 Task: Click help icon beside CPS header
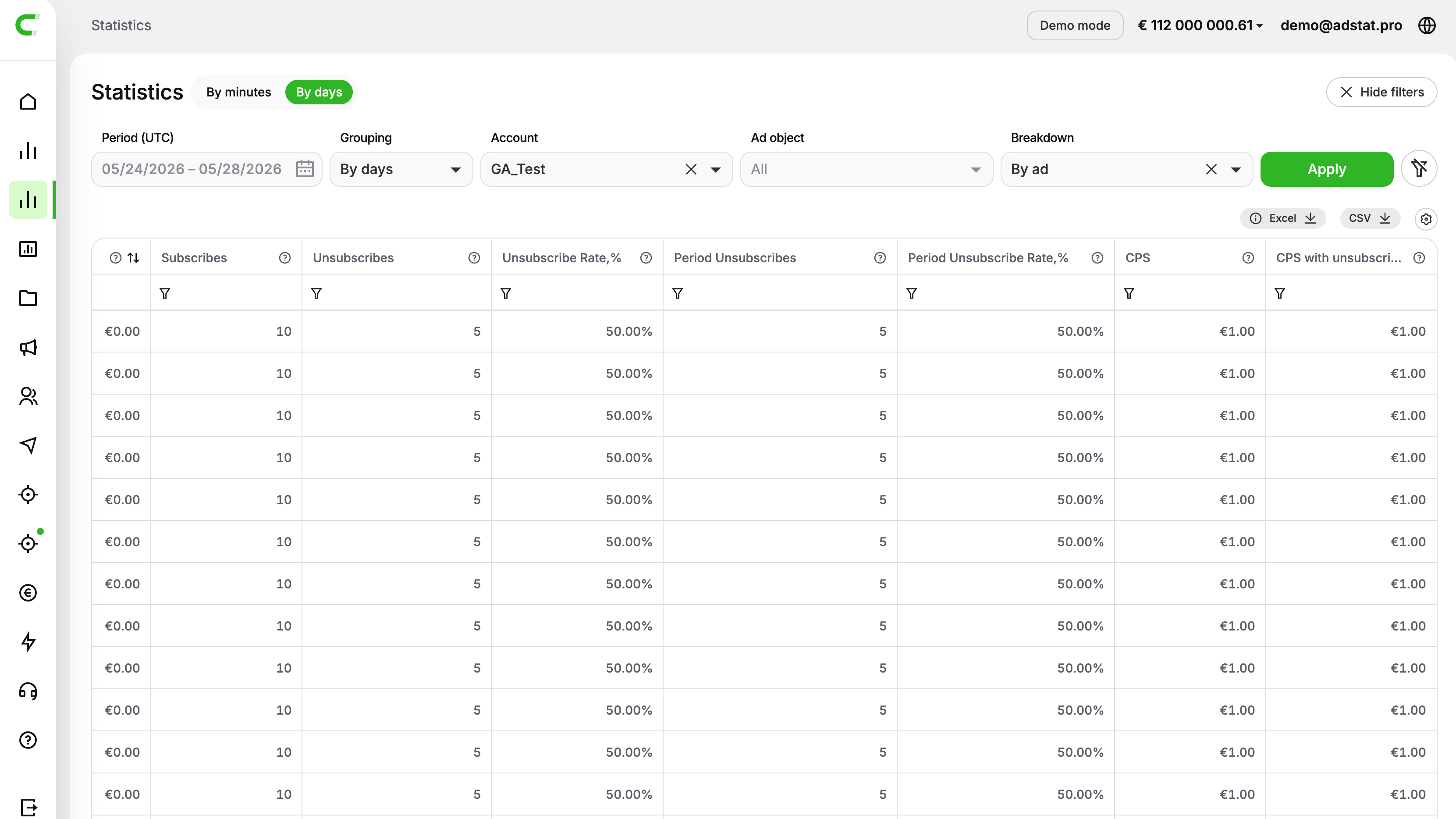point(1249,258)
